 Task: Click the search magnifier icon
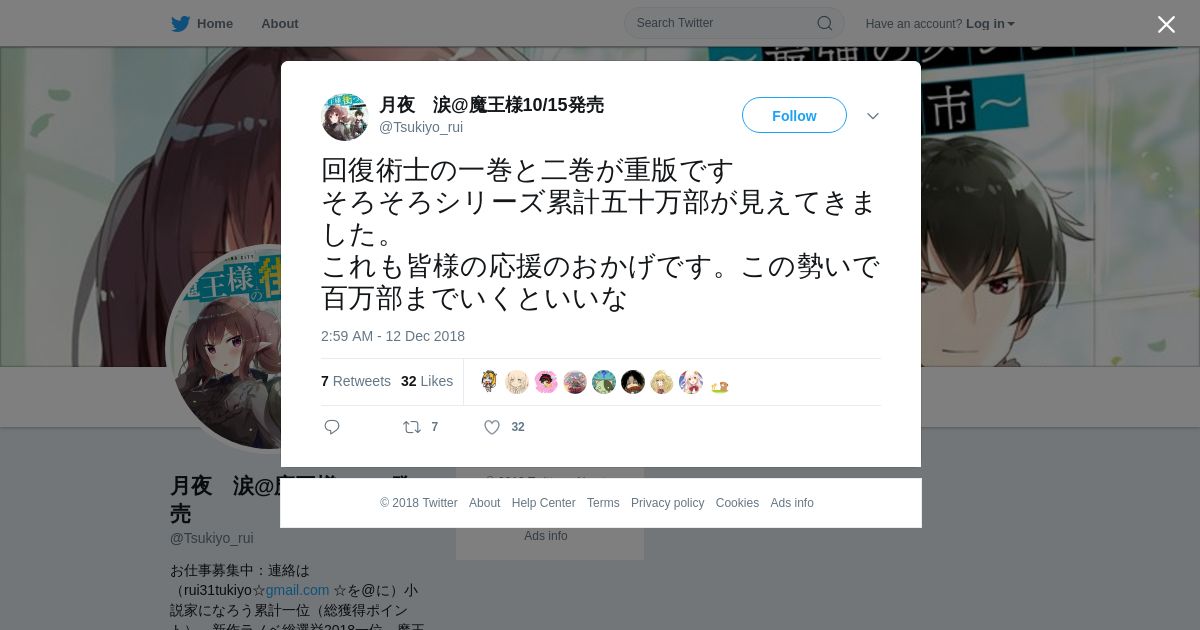pyautogui.click(x=825, y=23)
